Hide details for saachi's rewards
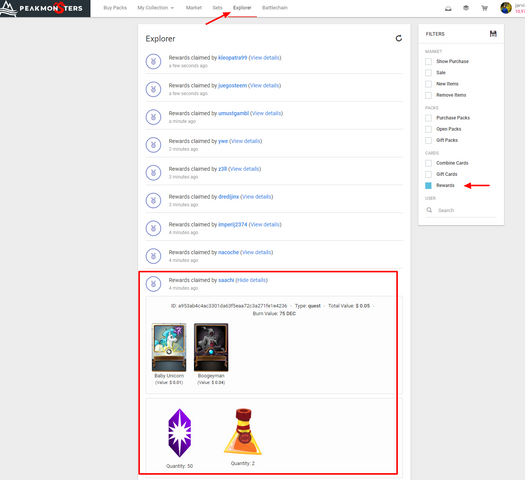The width and height of the screenshot is (525, 480). point(251,280)
